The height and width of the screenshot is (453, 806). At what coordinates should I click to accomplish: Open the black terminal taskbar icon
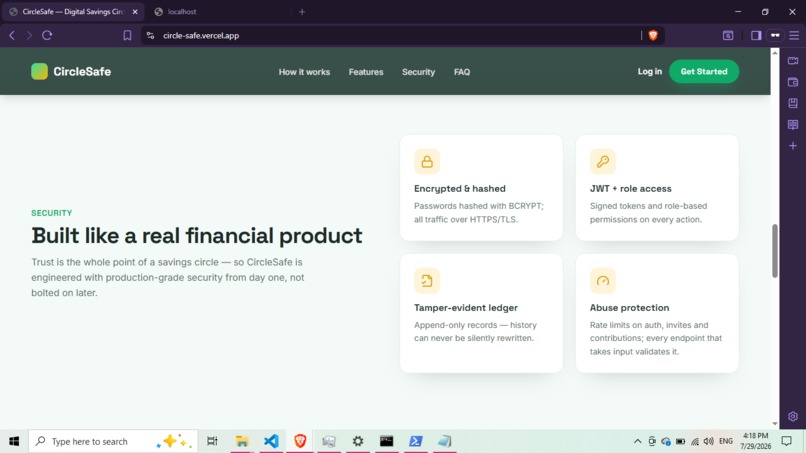pyautogui.click(x=387, y=441)
